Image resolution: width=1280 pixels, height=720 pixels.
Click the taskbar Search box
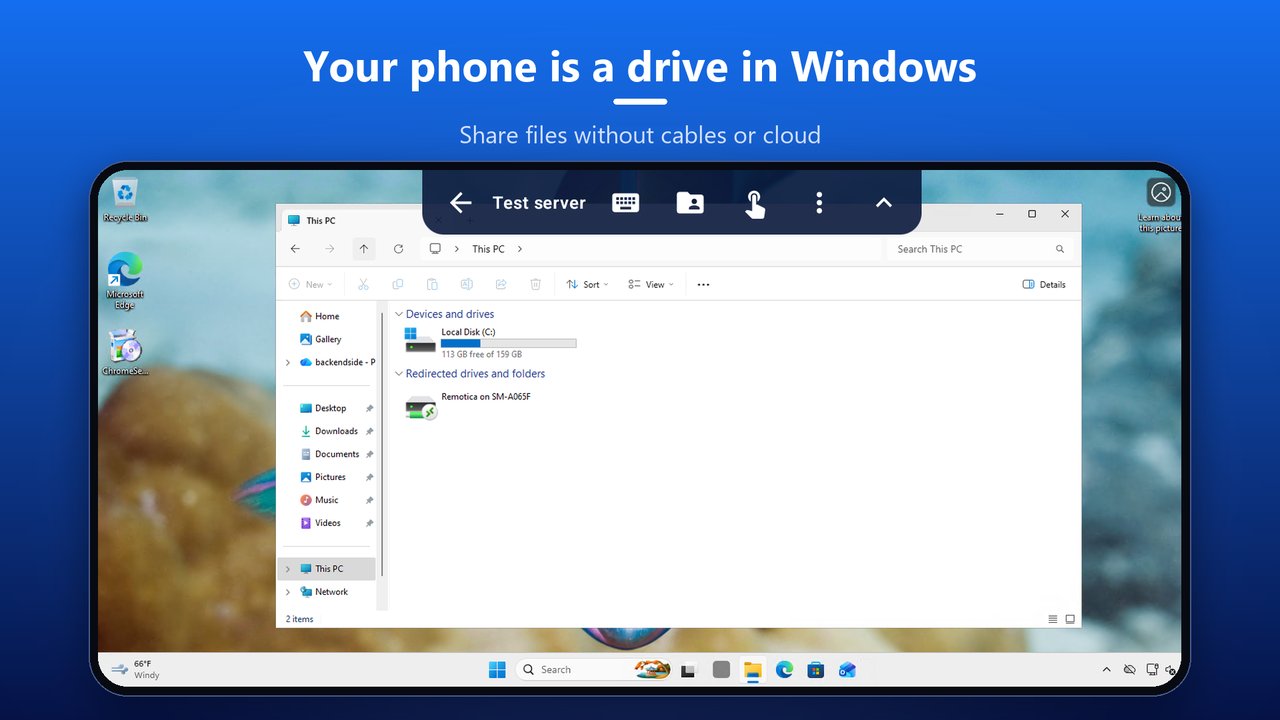click(594, 670)
